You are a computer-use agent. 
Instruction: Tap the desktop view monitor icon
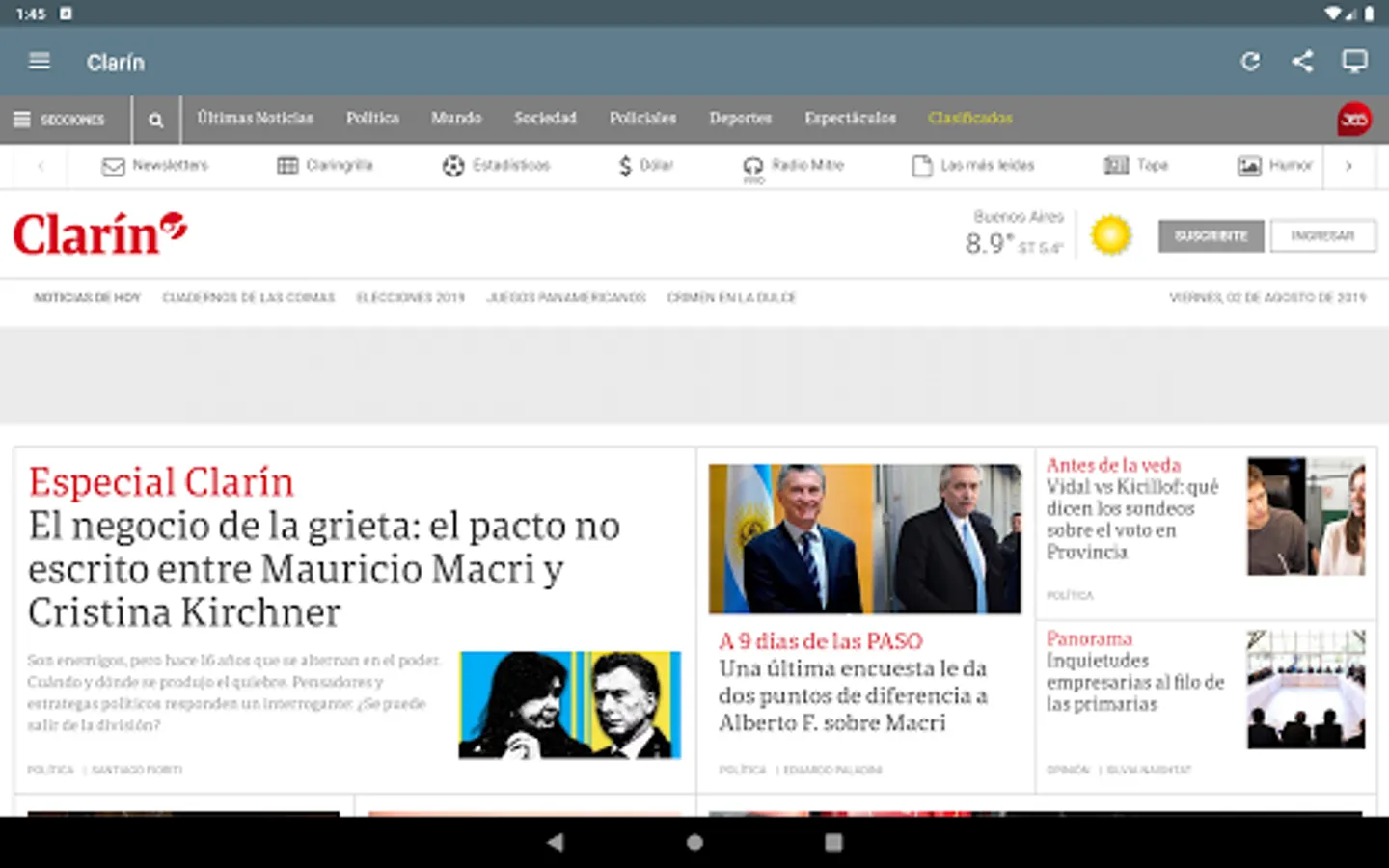(x=1354, y=62)
